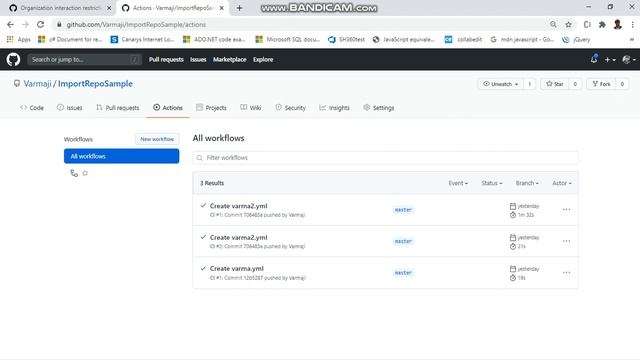Expand the Event filter dropdown
640x360 pixels.
point(458,183)
